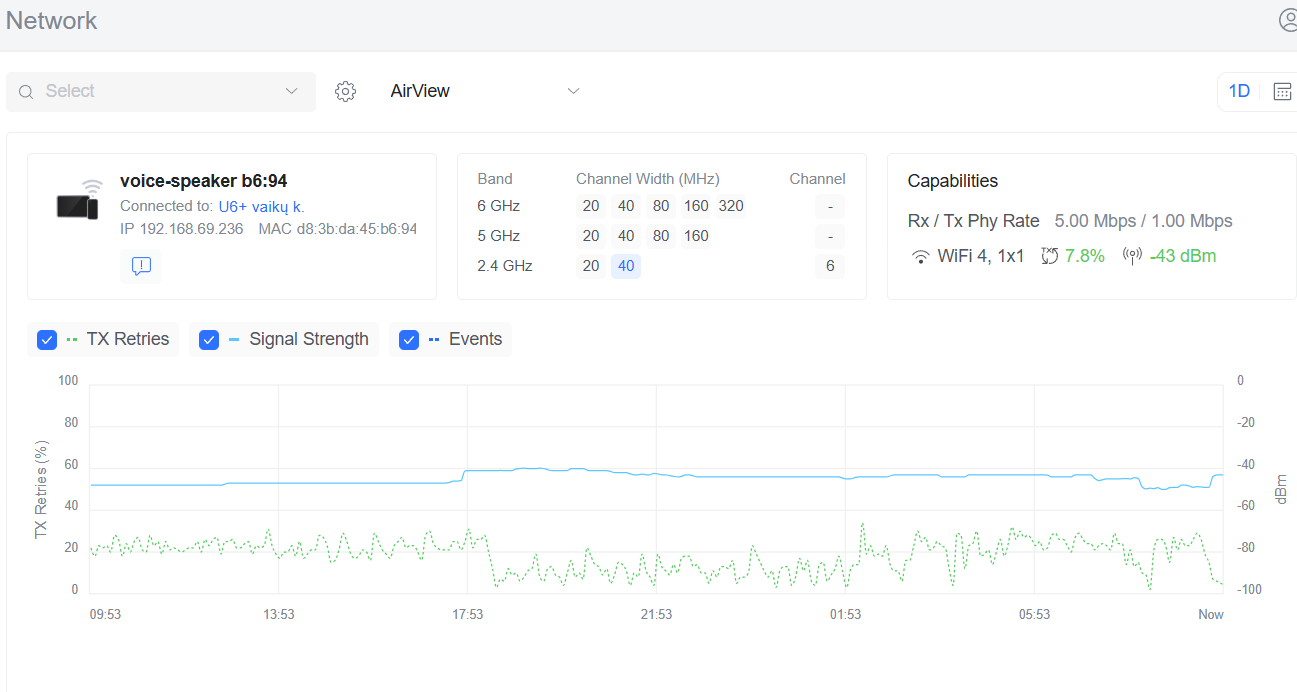Viewport: 1297px width, 692px height.
Task: Click the Capabilities heading
Action: [953, 181]
